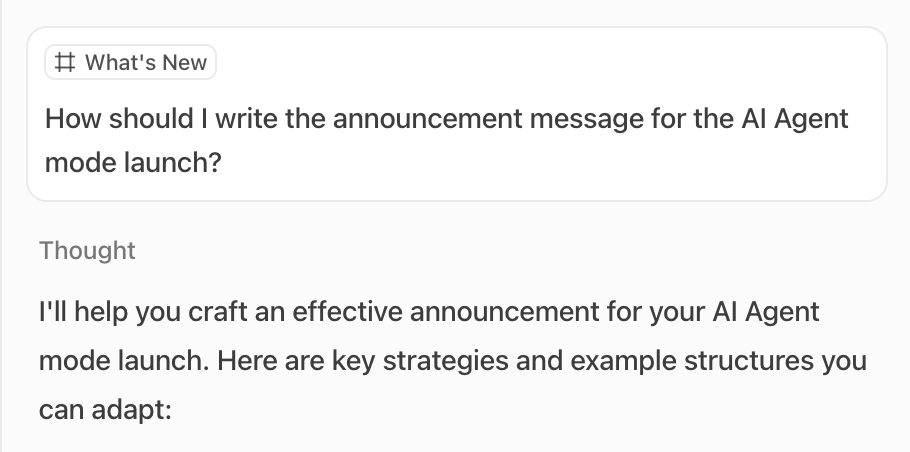The width and height of the screenshot is (910, 452).
Task: Click blank area right of "can adapt:"
Action: tap(500, 408)
